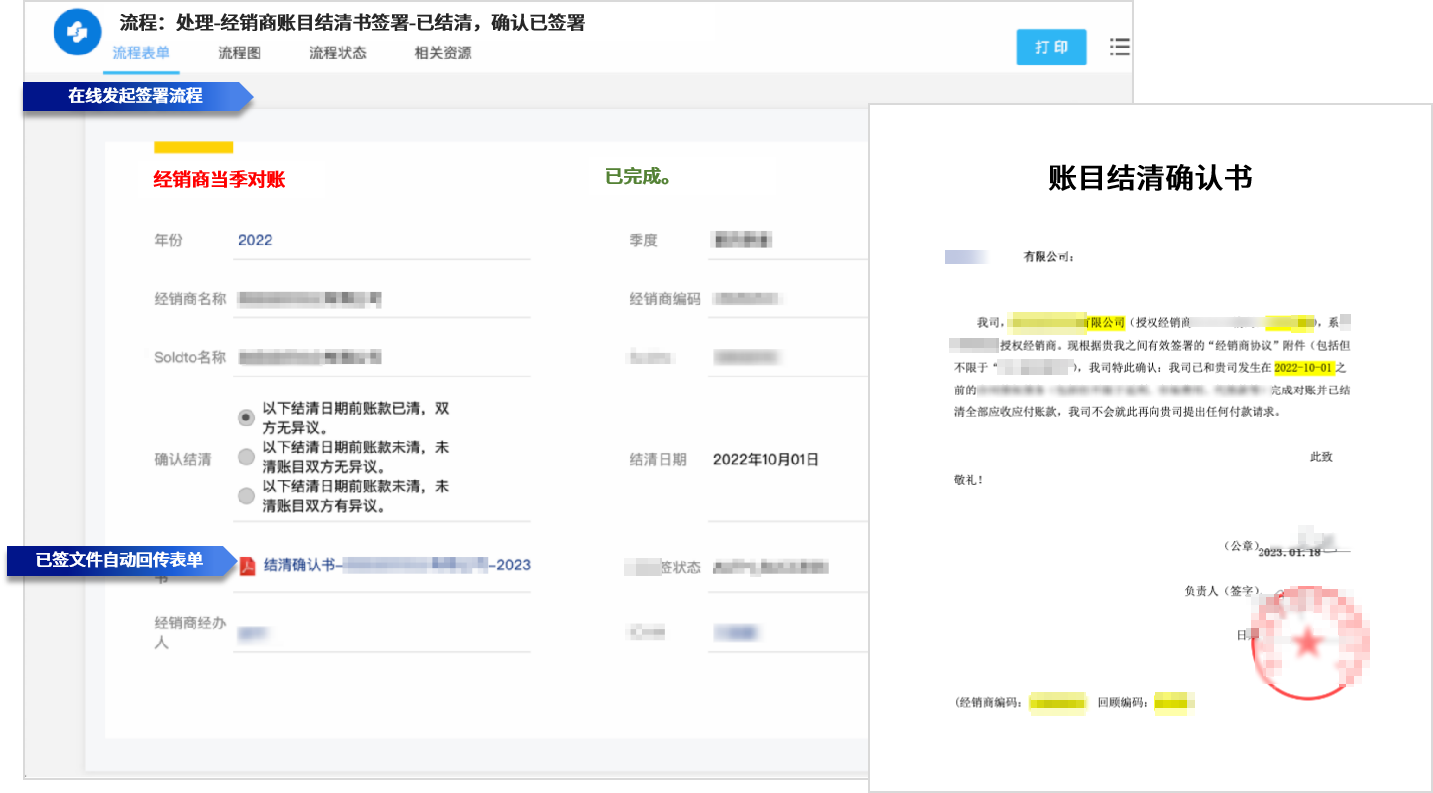Click the 经销商当季对账 red heading
Screen dimensions: 1433x793
coord(219,179)
